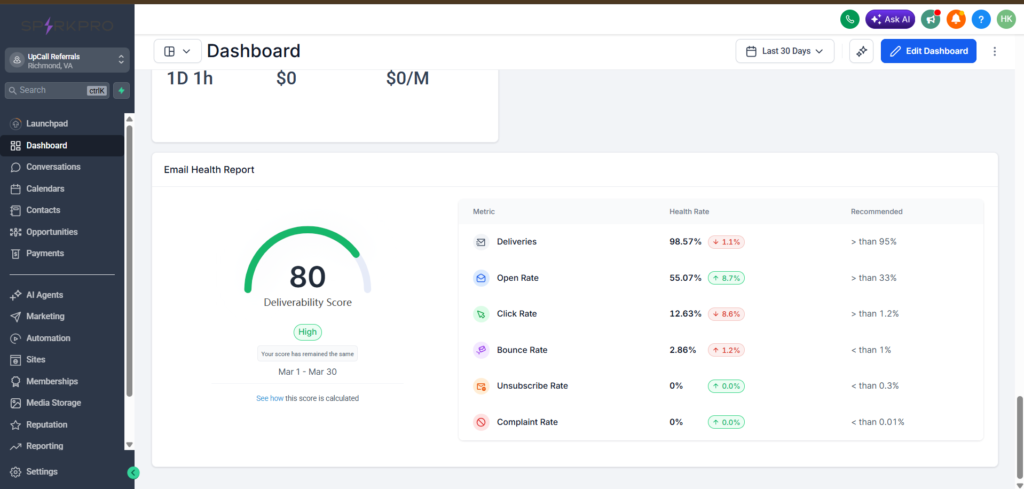The width and height of the screenshot is (1024, 489).
Task: Open the three-dot dashboard options menu
Action: tap(994, 51)
